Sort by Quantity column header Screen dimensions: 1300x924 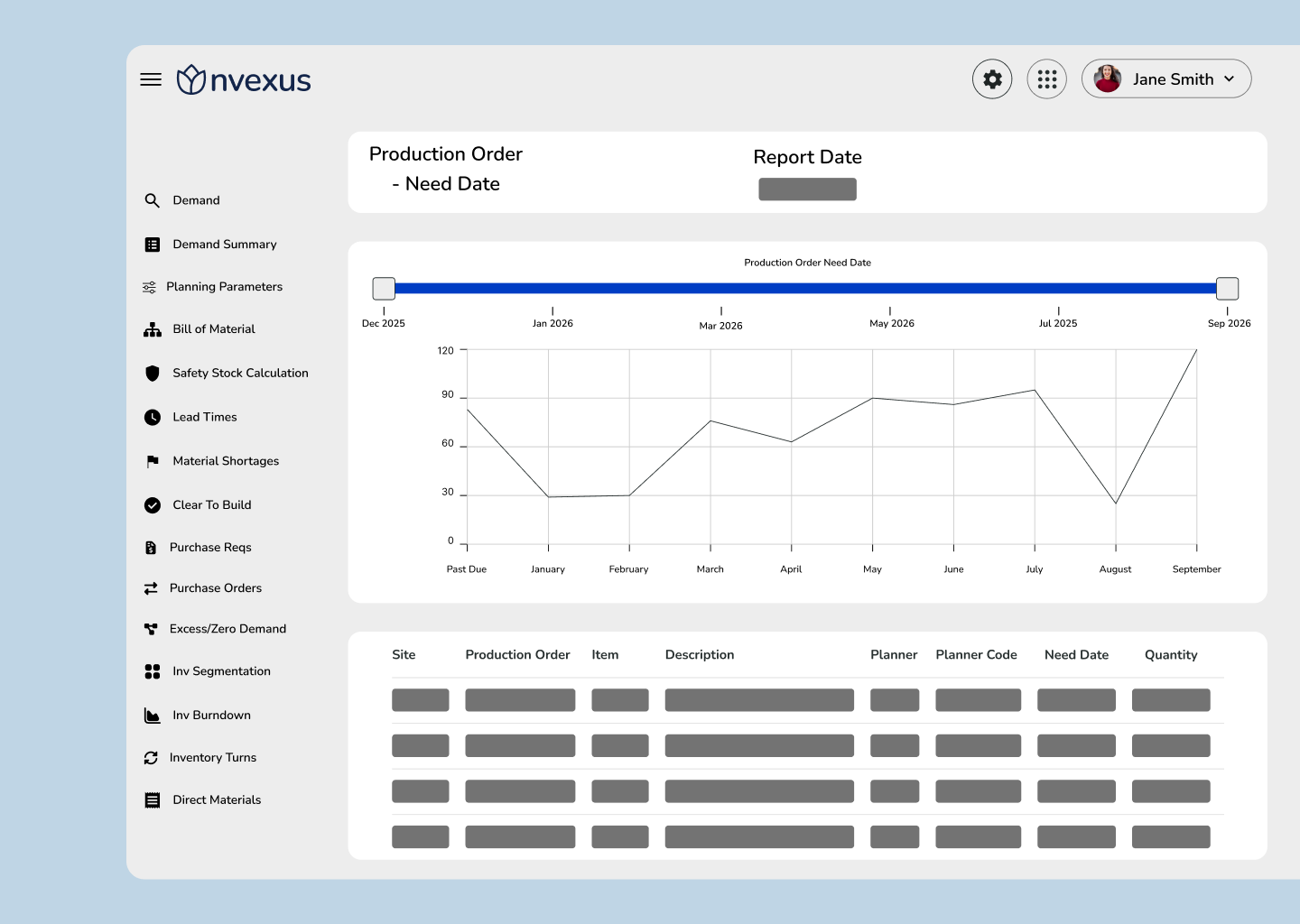coord(1171,655)
